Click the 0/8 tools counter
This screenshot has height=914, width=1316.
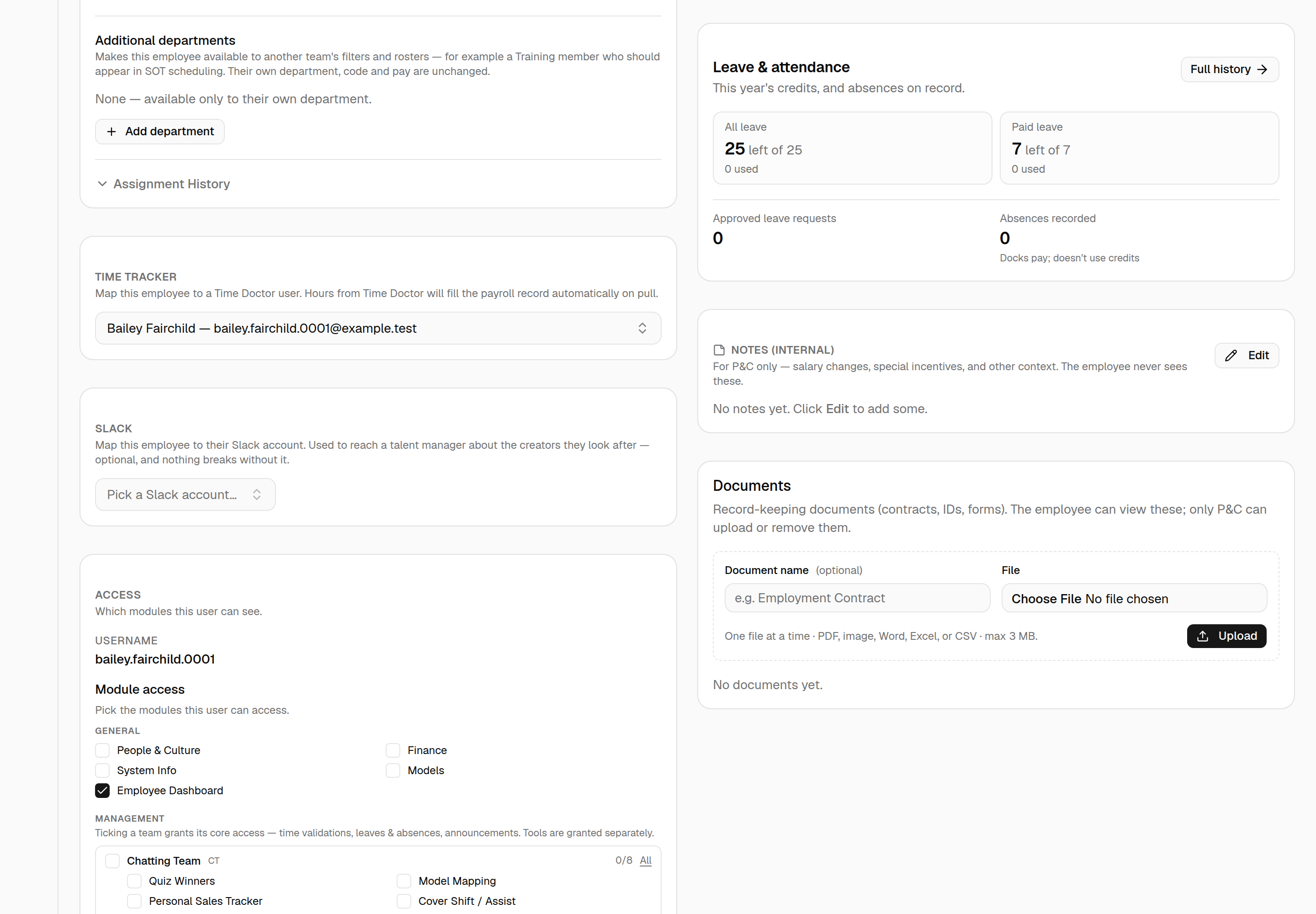point(624,860)
